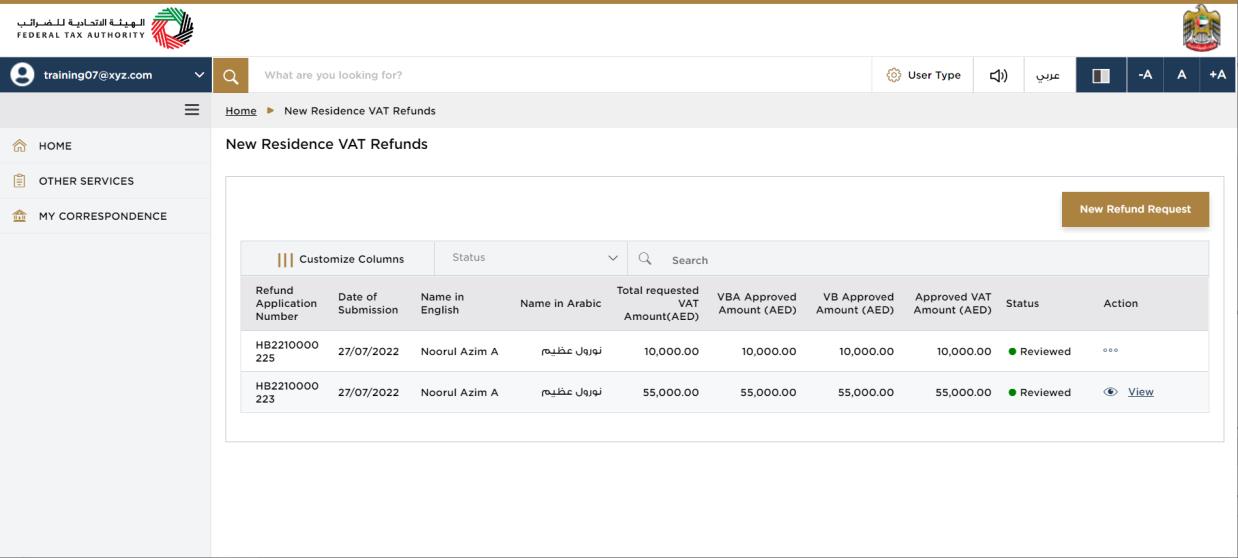Click the 55,000.00 Total requested VAT cell
The image size is (1238, 558).
(x=671, y=392)
